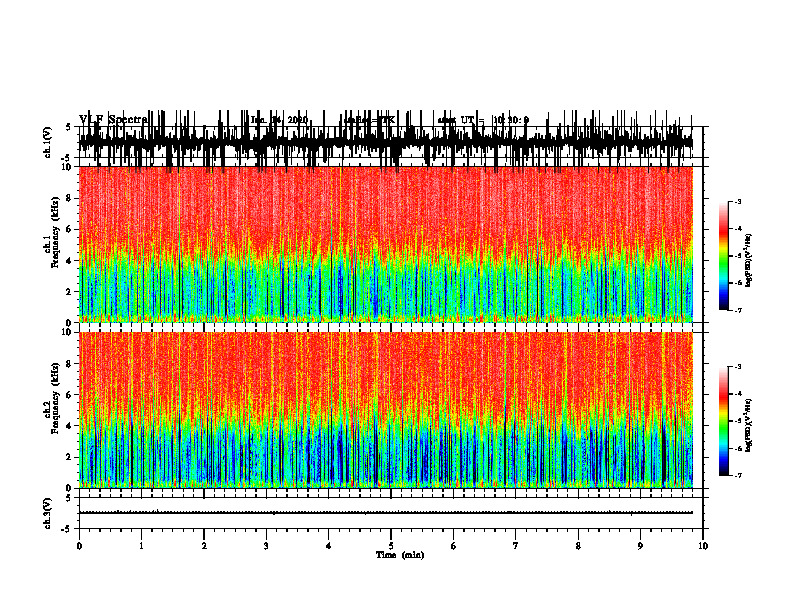Click time axis tick label '7'

[x=516, y=546]
